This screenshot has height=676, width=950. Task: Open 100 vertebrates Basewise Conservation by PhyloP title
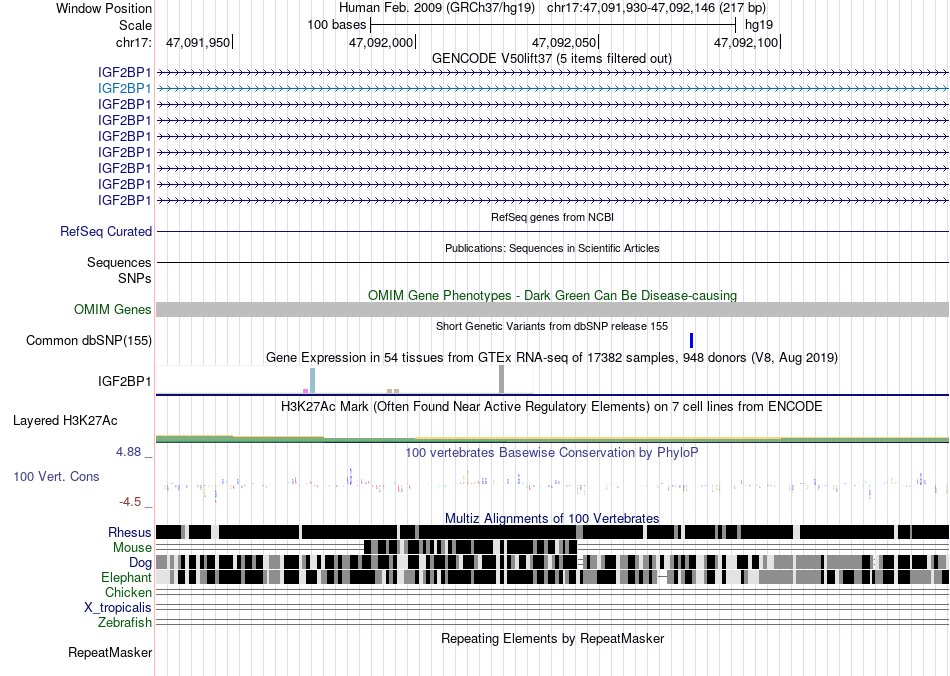point(552,452)
